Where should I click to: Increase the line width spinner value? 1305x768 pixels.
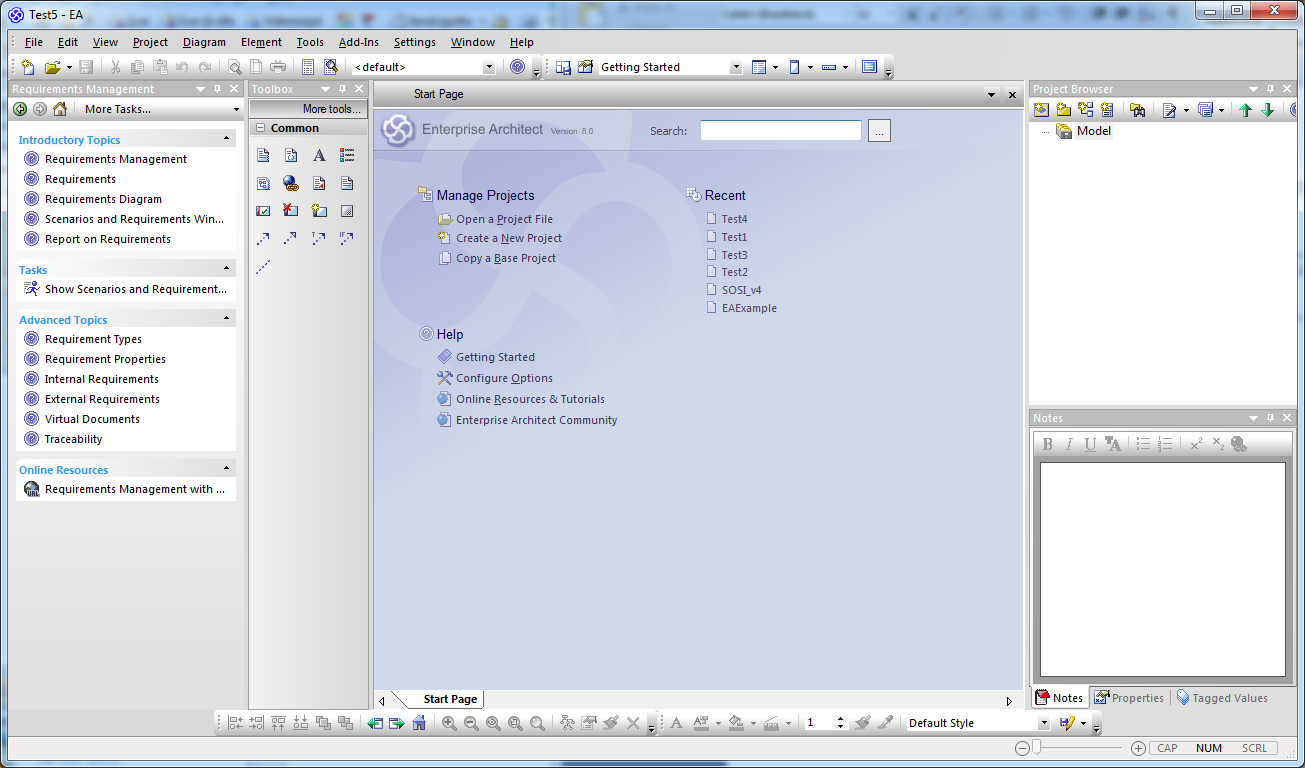[840, 719]
